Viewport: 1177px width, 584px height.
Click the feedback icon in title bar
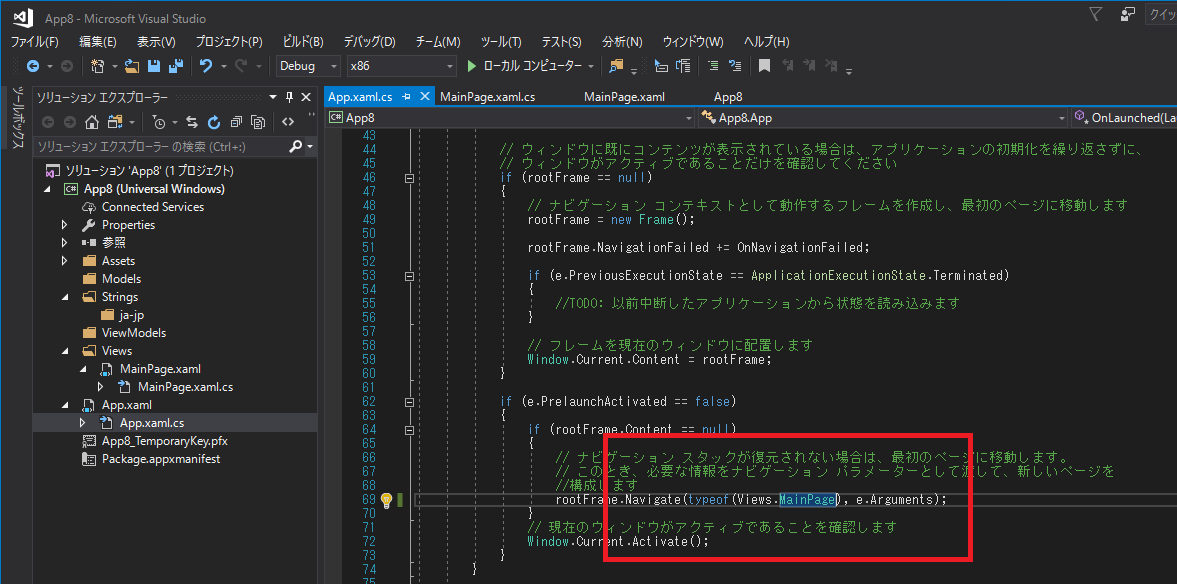pos(1127,13)
